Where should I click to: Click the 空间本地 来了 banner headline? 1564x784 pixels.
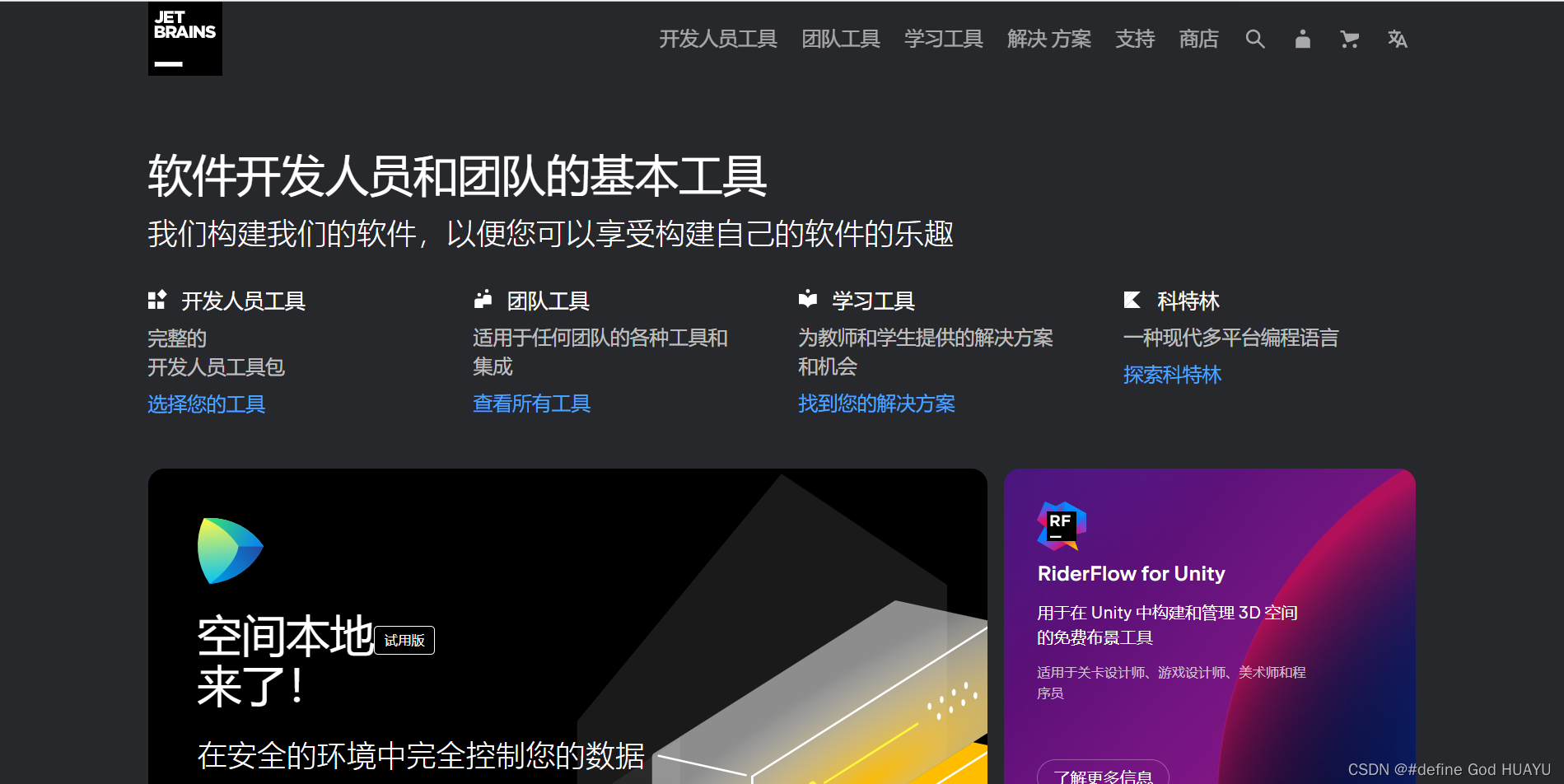[286, 661]
